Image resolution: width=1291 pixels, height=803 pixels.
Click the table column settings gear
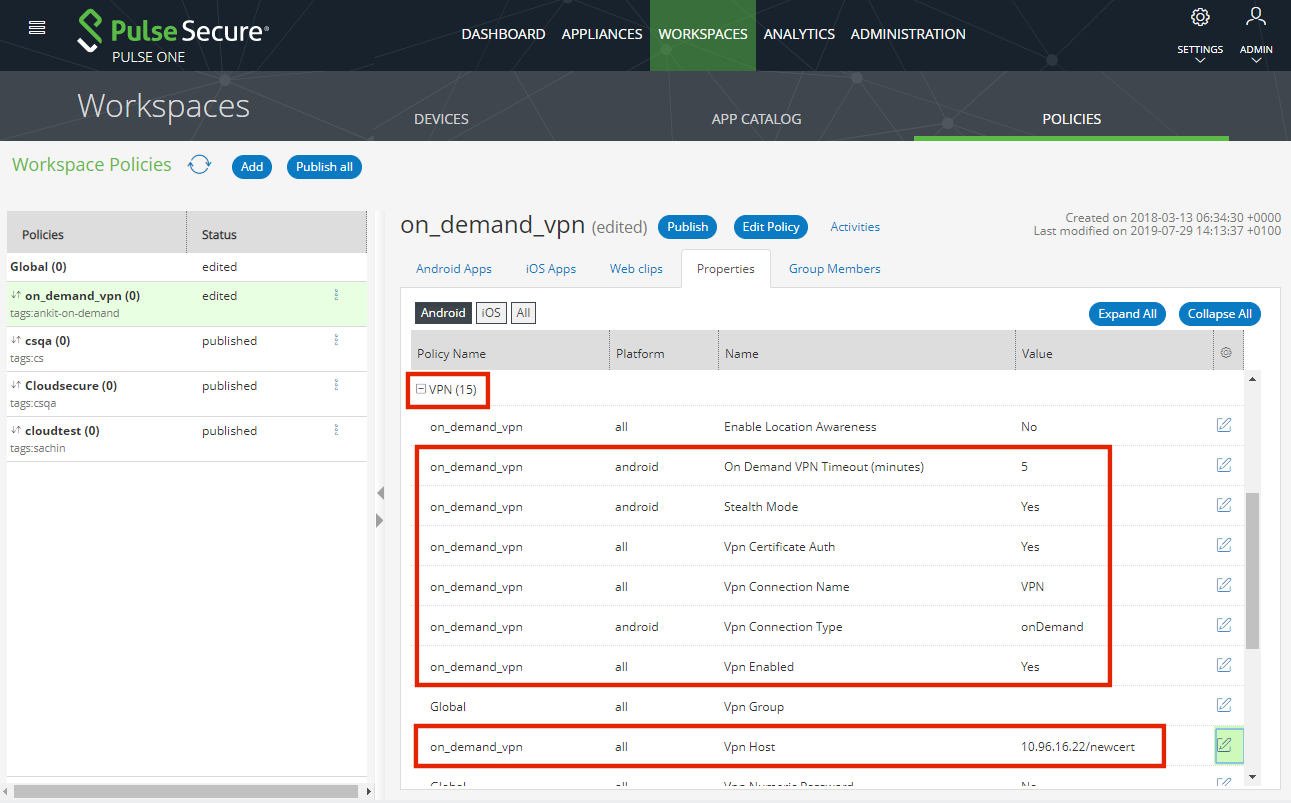point(1226,353)
